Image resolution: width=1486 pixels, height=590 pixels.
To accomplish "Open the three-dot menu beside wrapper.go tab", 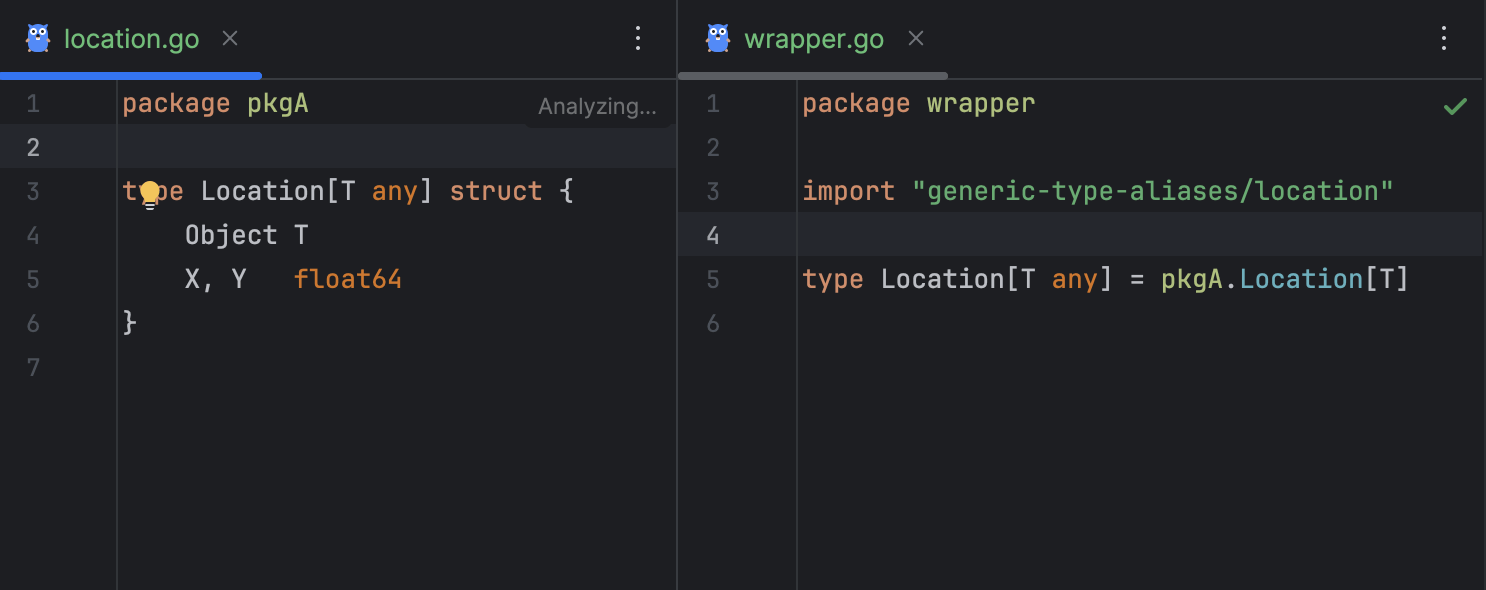I will tap(1443, 39).
